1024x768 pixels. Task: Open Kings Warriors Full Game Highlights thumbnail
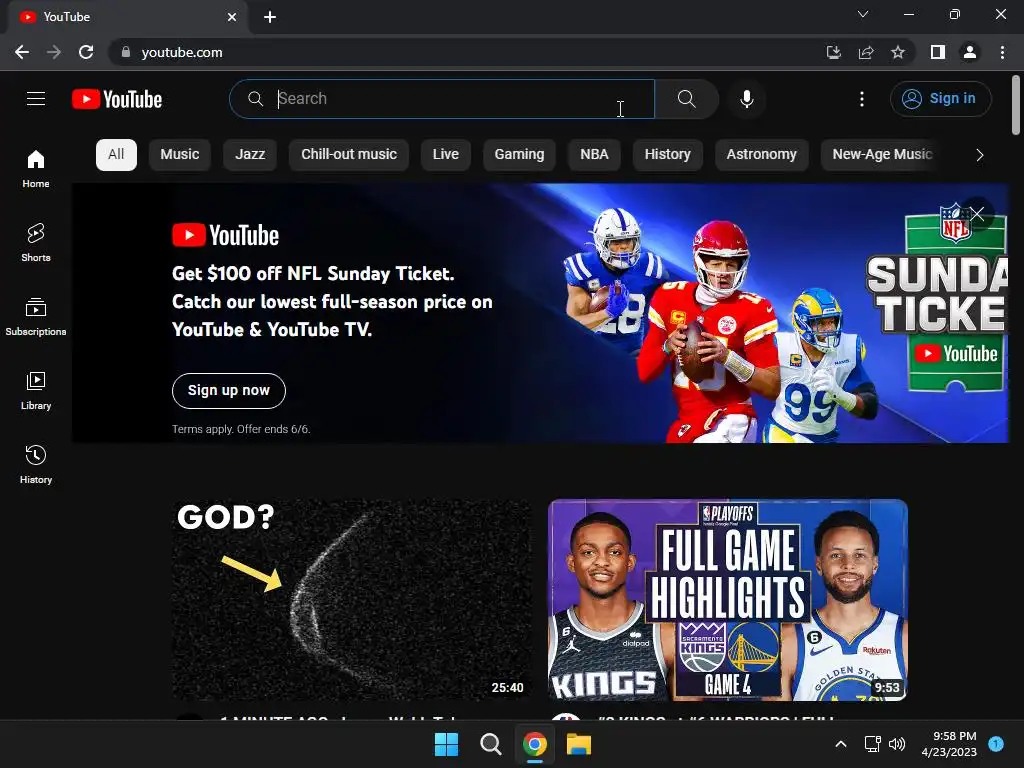tap(728, 600)
